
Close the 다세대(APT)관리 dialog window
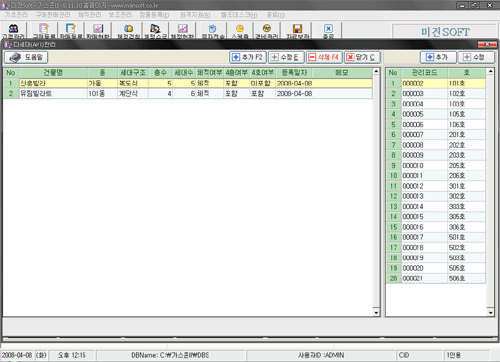[x=487, y=44]
